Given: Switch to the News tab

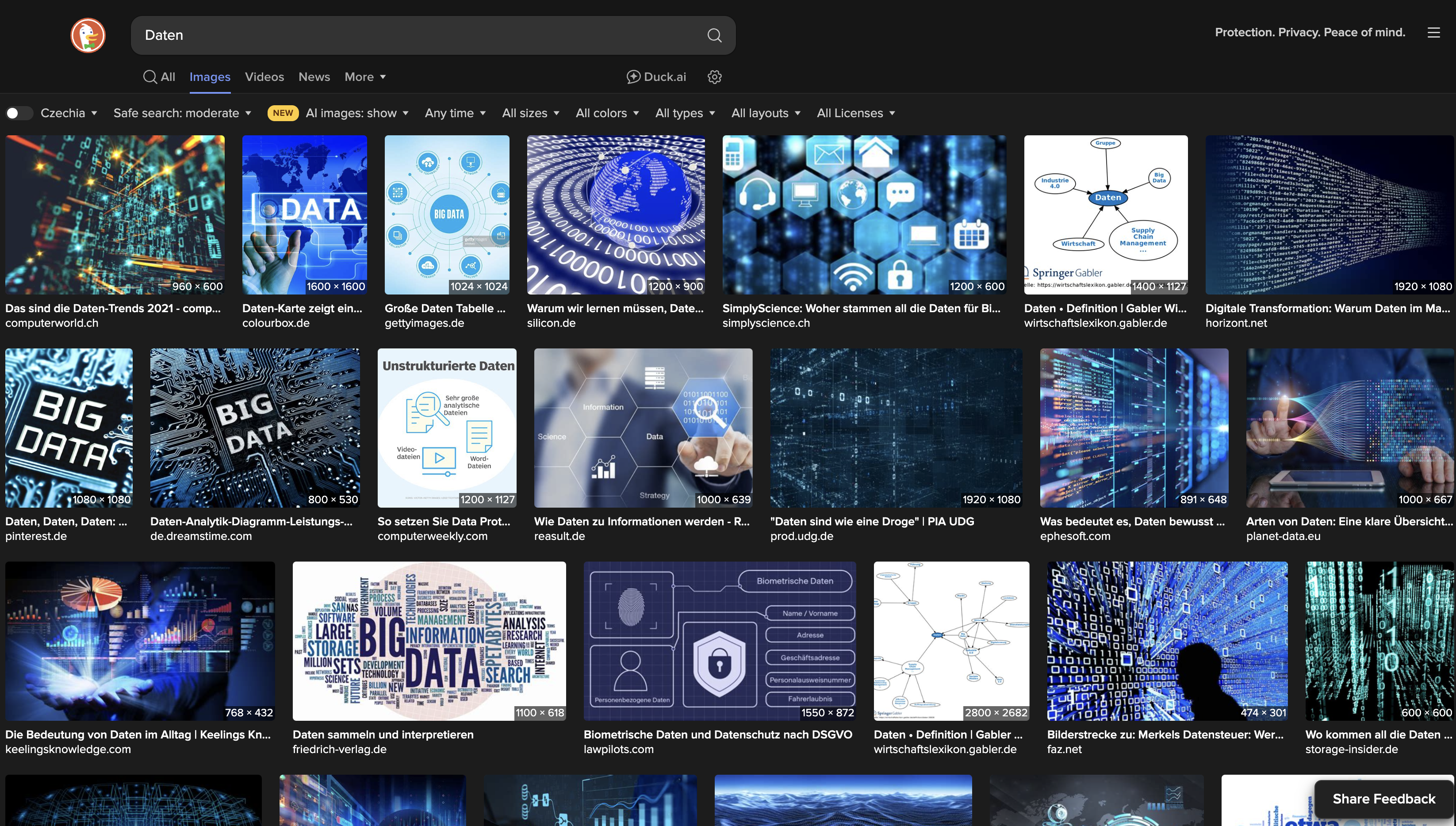Looking at the screenshot, I should coord(314,76).
